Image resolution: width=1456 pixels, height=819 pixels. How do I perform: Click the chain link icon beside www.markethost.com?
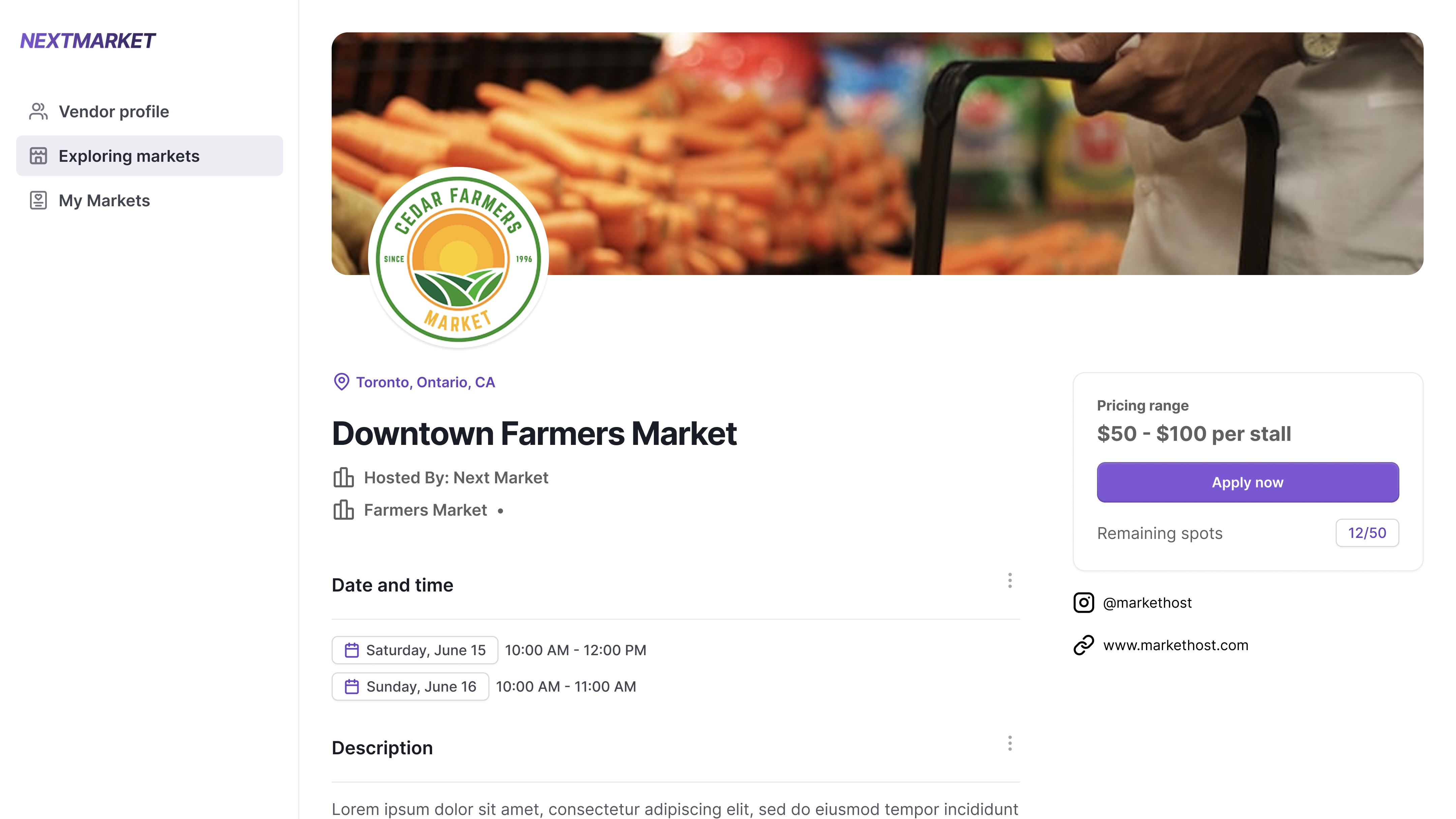tap(1084, 645)
